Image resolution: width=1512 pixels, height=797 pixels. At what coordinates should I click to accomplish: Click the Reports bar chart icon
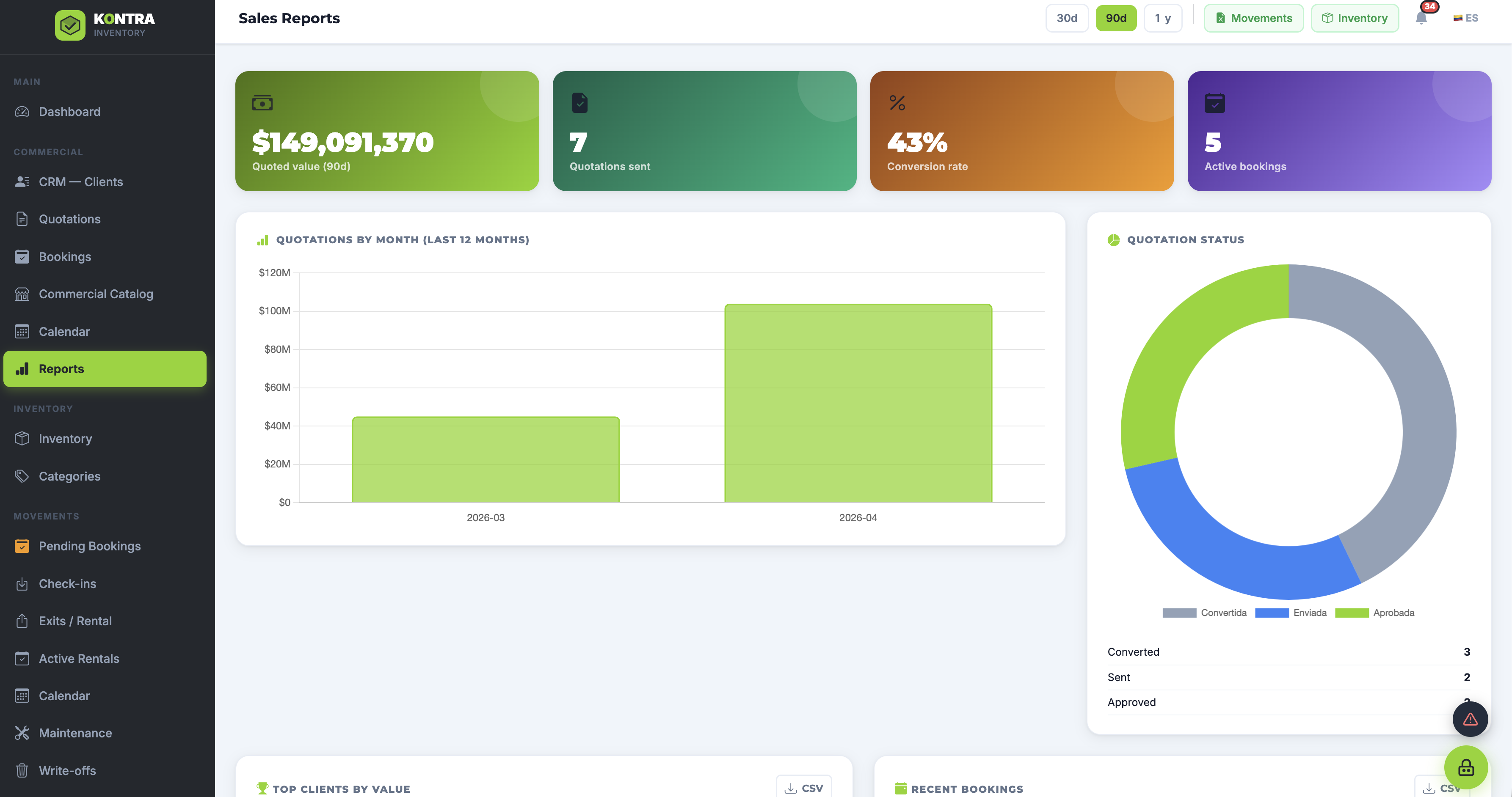[x=22, y=369]
